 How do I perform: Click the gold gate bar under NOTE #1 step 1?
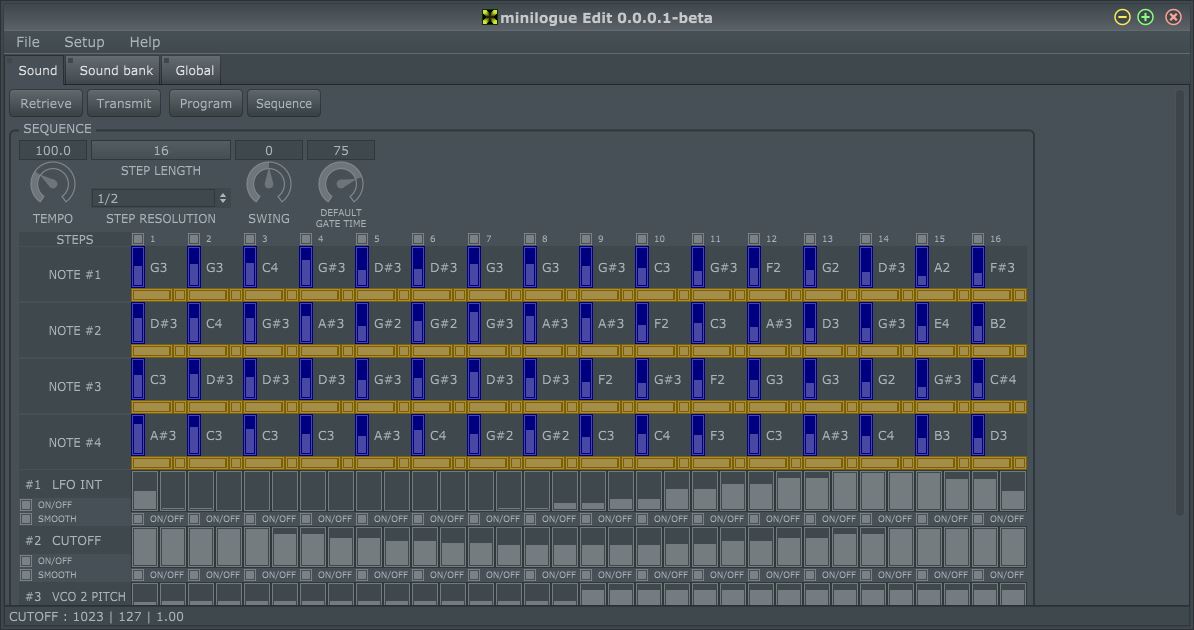[x=152, y=295]
